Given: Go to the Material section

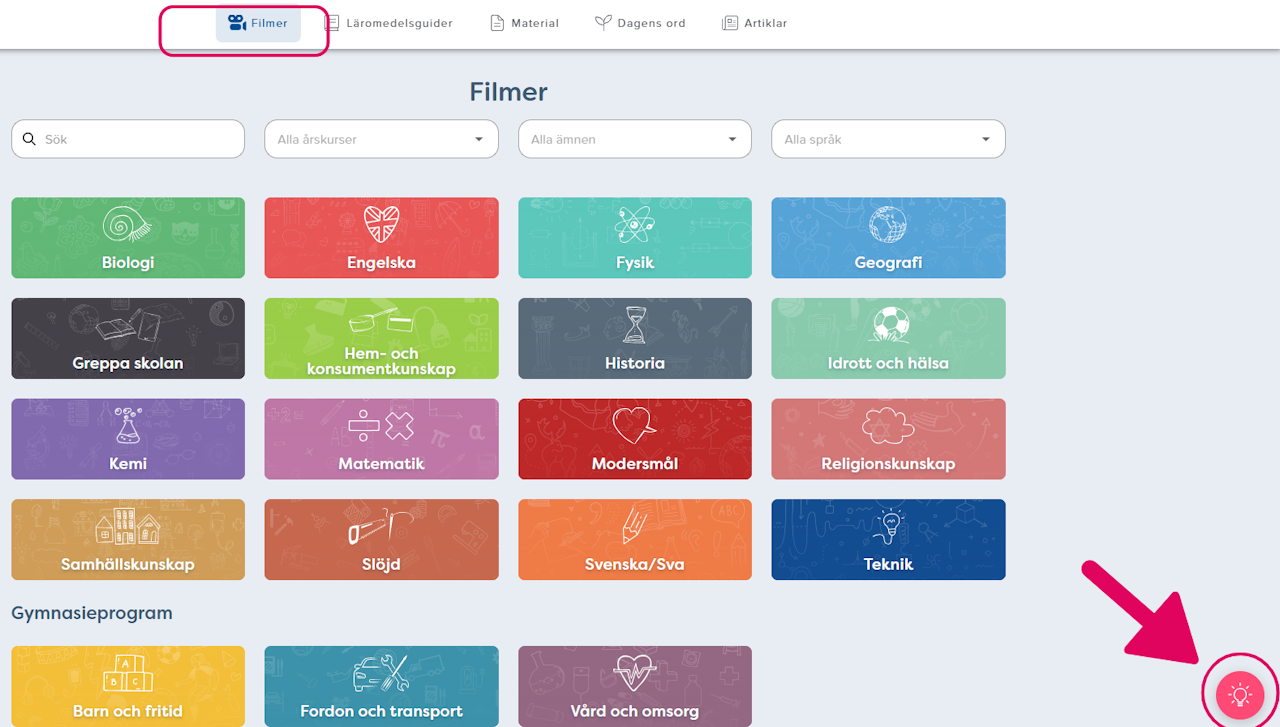Looking at the screenshot, I should pyautogui.click(x=524, y=23).
